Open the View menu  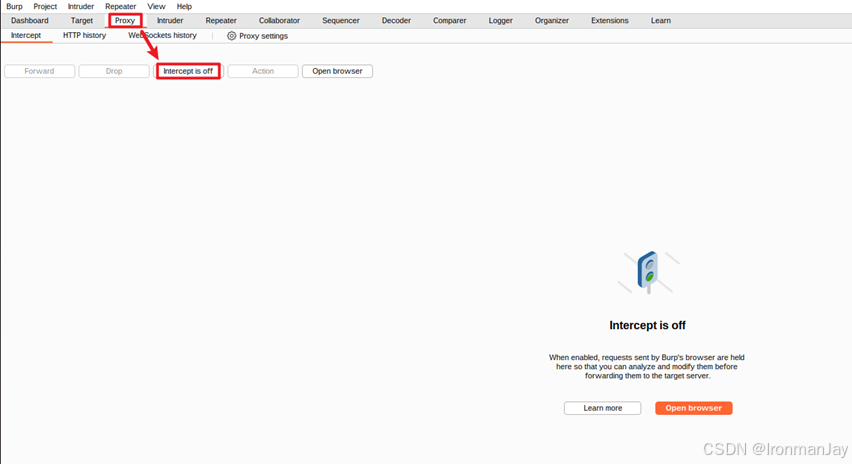156,7
